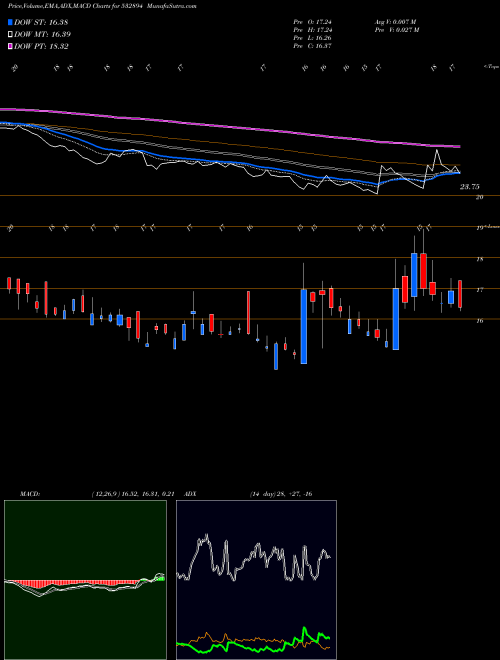Select the 'DOW MT: 16.39' legend text
Image resolution: width=500 pixels, height=660 pixels.
pyautogui.click(x=43, y=35)
